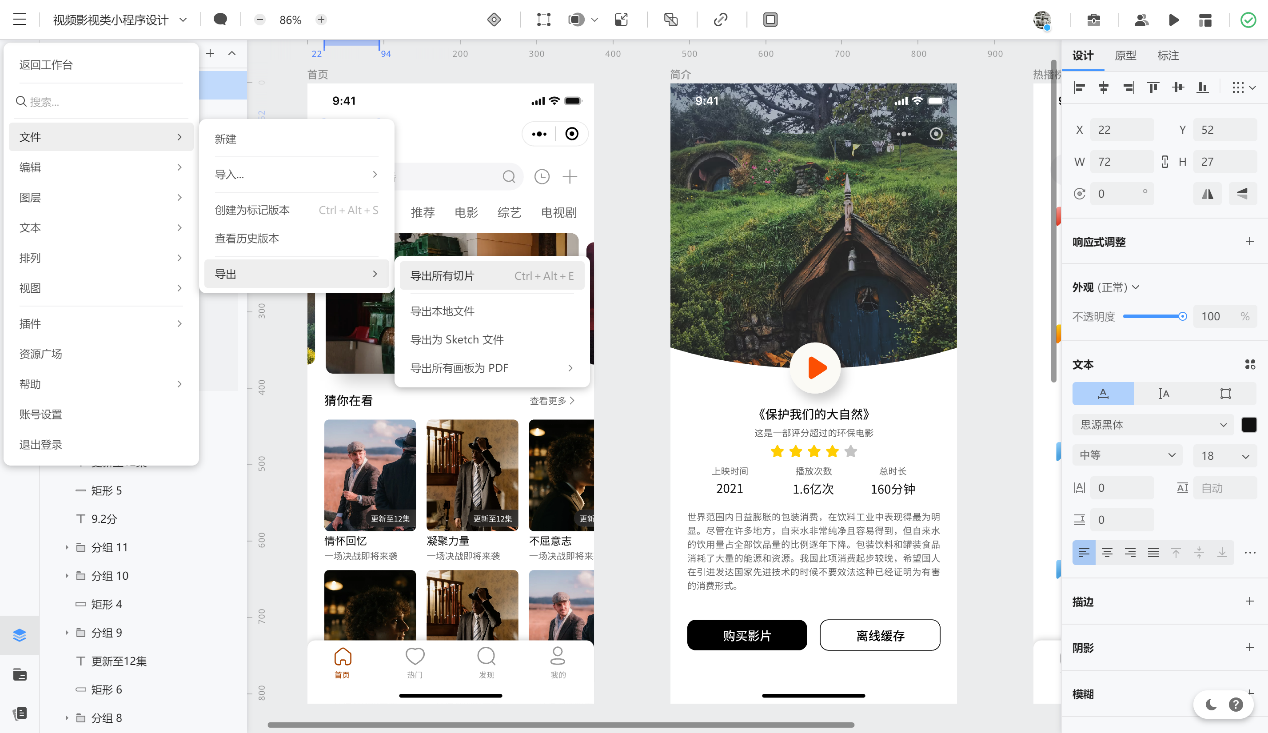Adjust the 不透明度 opacity slider
The height and width of the screenshot is (733, 1268).
point(1155,316)
